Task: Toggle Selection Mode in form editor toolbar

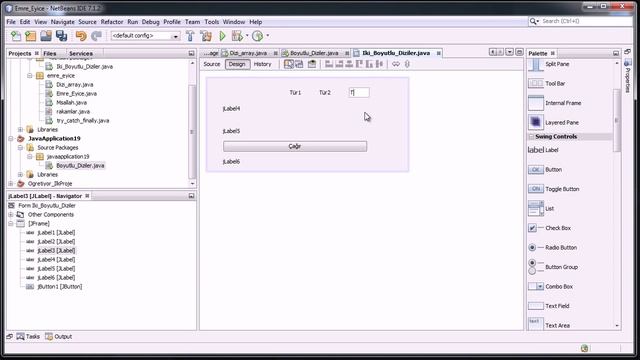Action: pos(289,64)
